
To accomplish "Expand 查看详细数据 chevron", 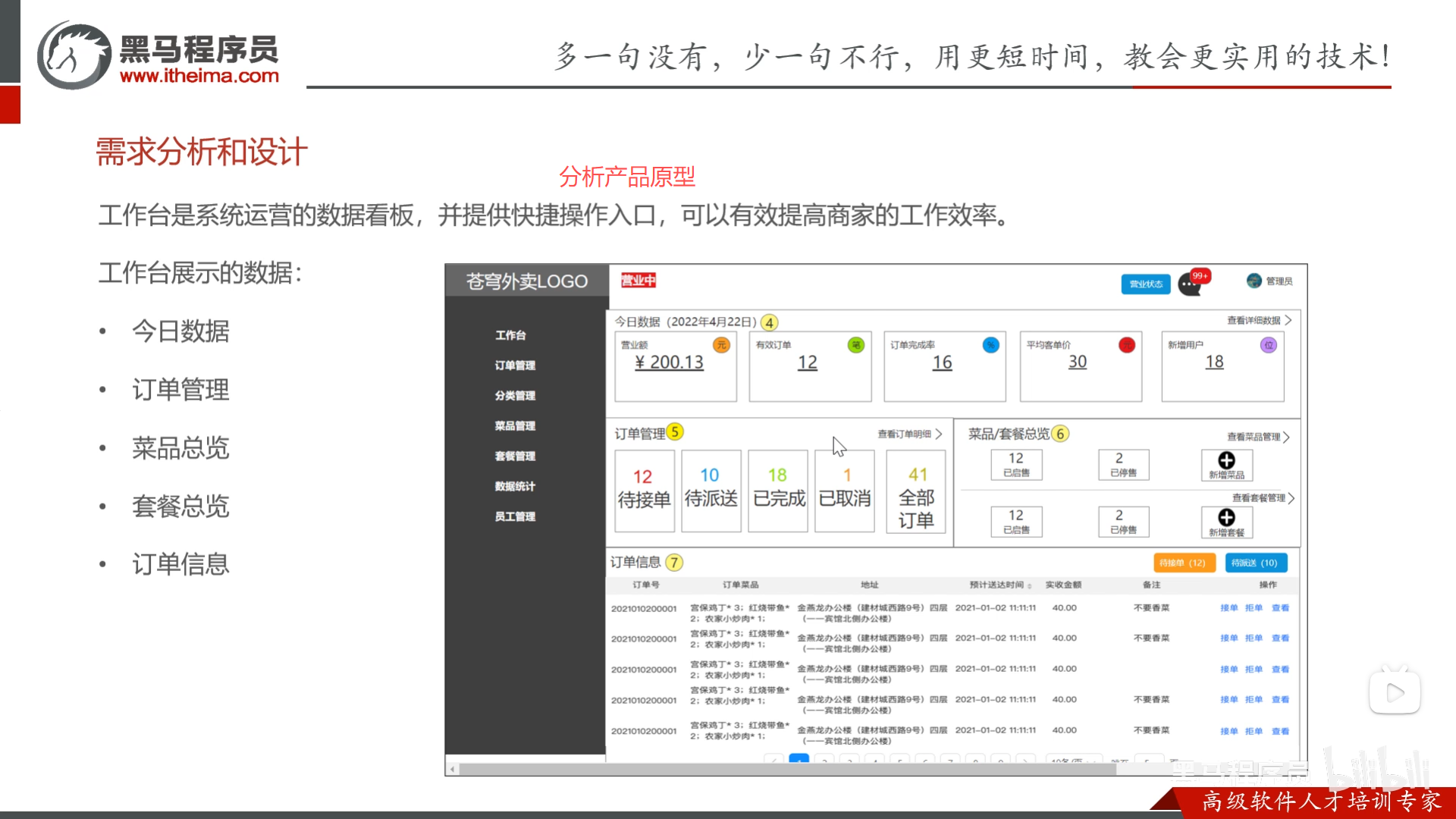I will (x=1288, y=320).
